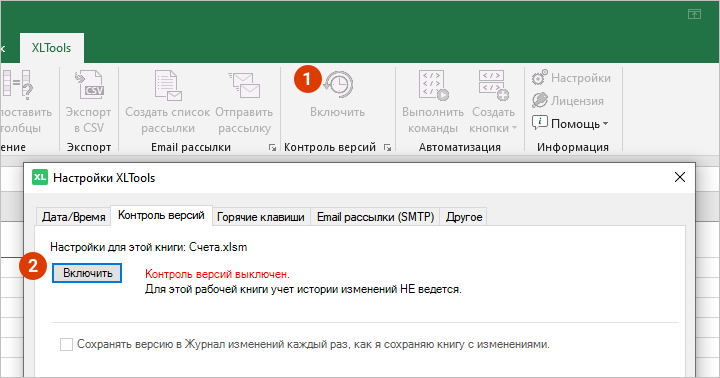Expand the Создать кнопки dropdown arrow
This screenshot has width=720, height=378.
click(514, 128)
